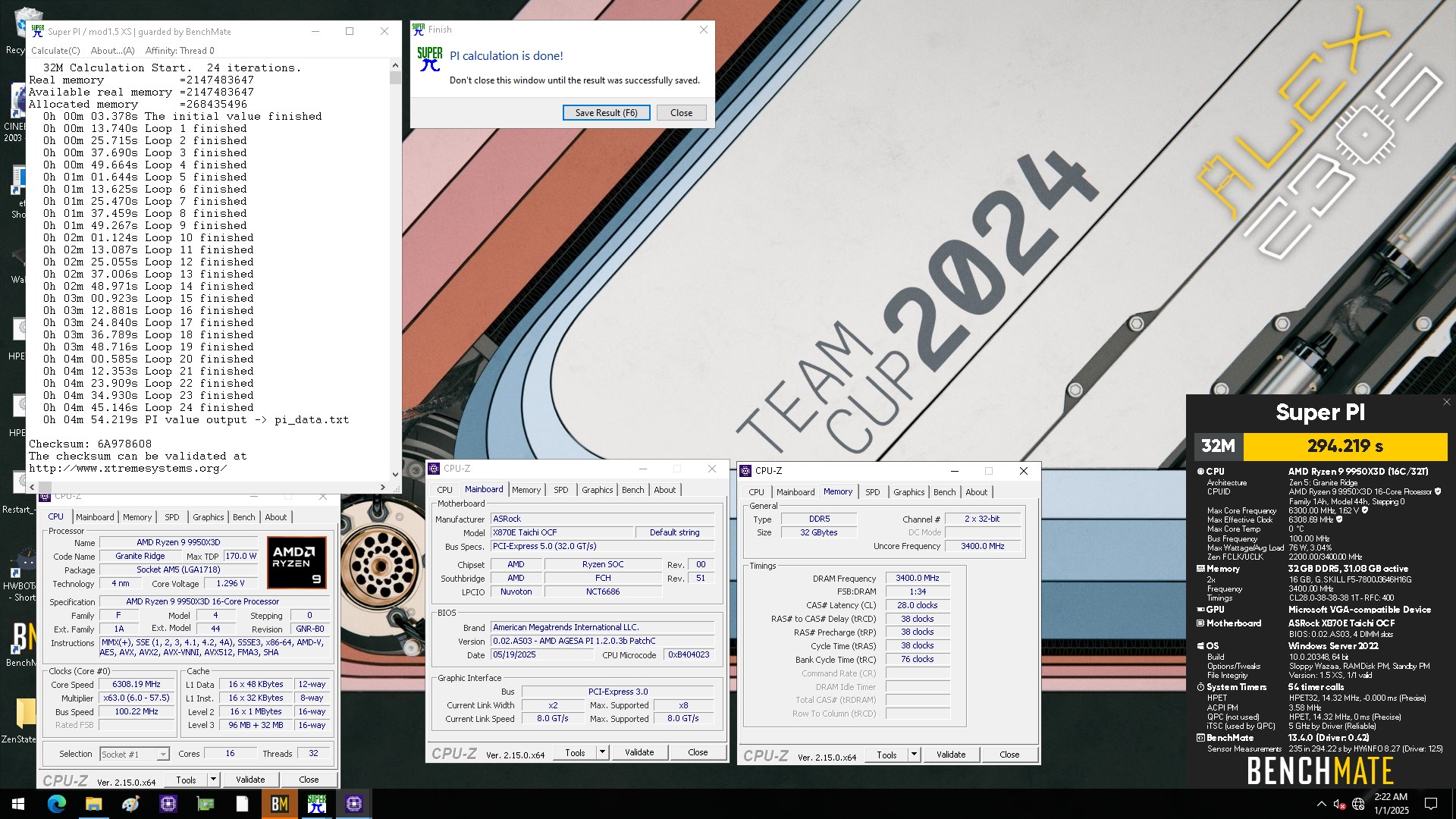Click the Multiplier x63.0 value field
Image resolution: width=1456 pixels, height=819 pixels.
[x=136, y=698]
